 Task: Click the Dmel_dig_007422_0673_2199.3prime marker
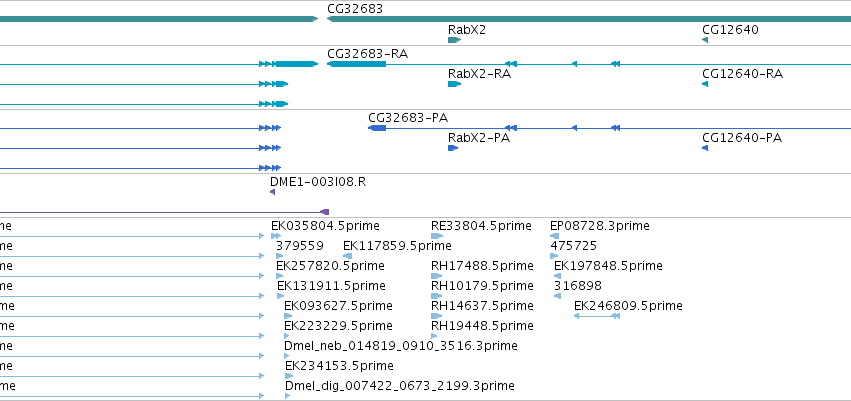288,396
